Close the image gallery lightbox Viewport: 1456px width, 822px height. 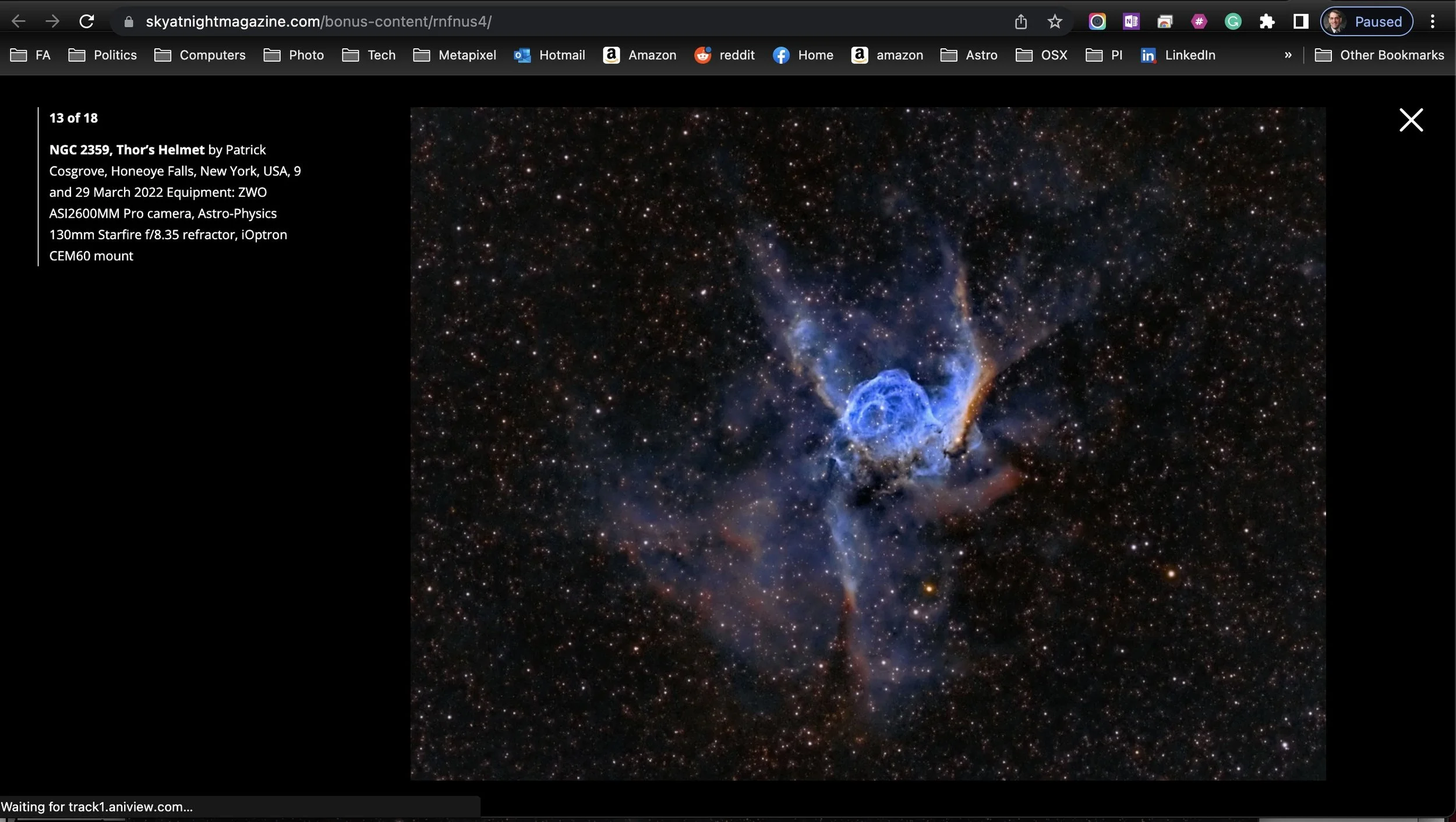tap(1411, 120)
